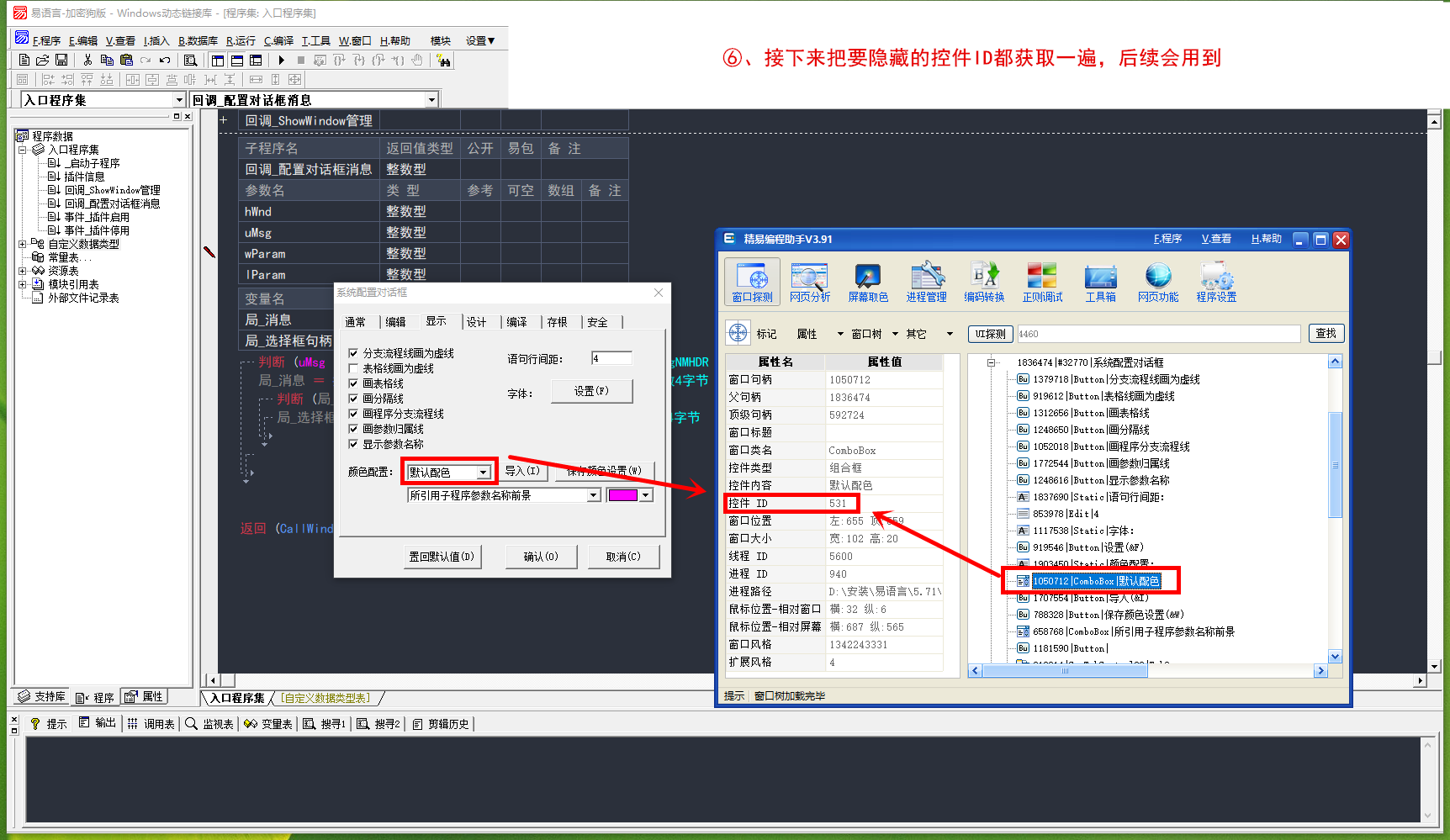1450x840 pixels.
Task: Click the 确认(O) button
Action: click(541, 557)
